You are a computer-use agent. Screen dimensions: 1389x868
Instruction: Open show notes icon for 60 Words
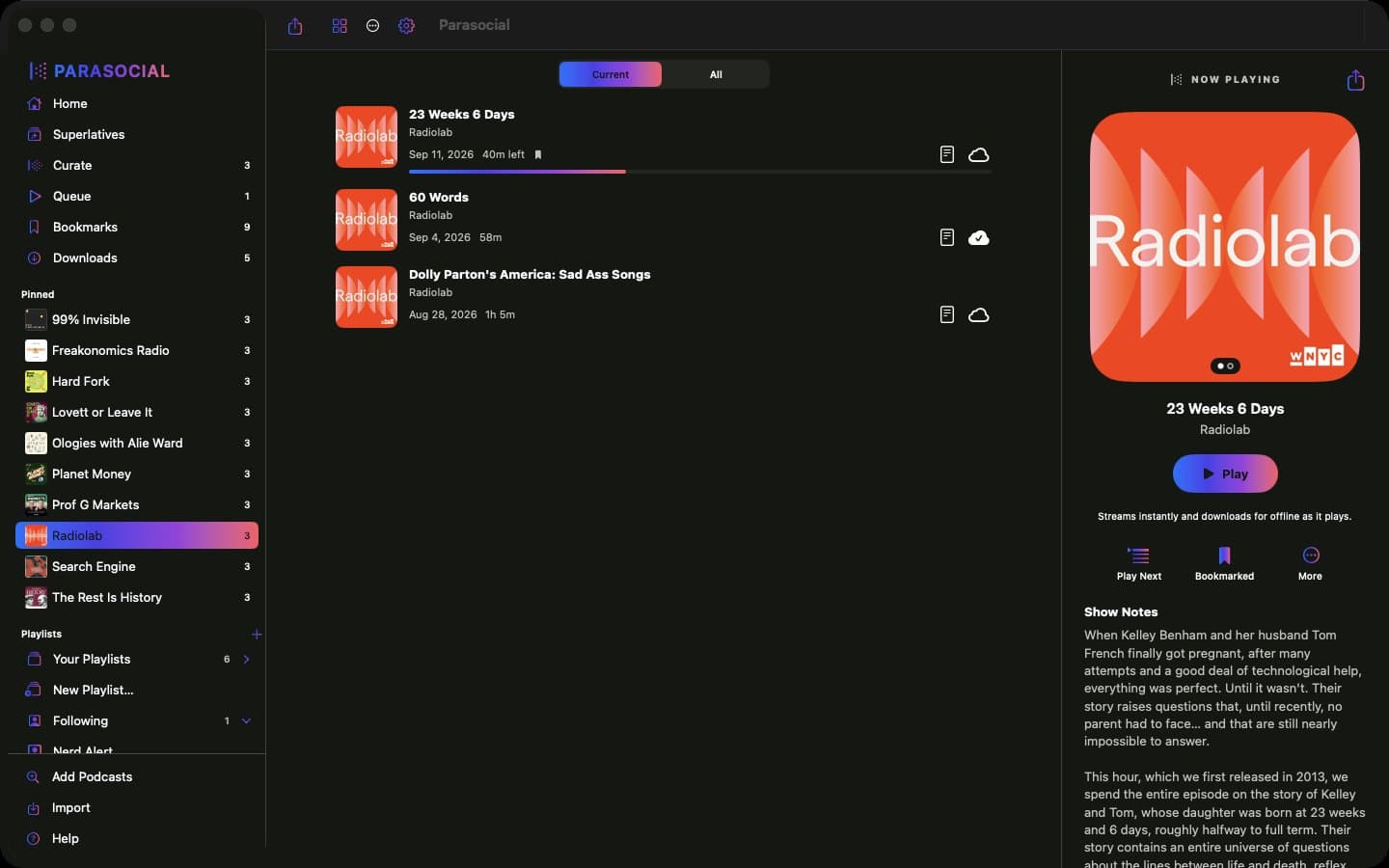click(x=947, y=237)
